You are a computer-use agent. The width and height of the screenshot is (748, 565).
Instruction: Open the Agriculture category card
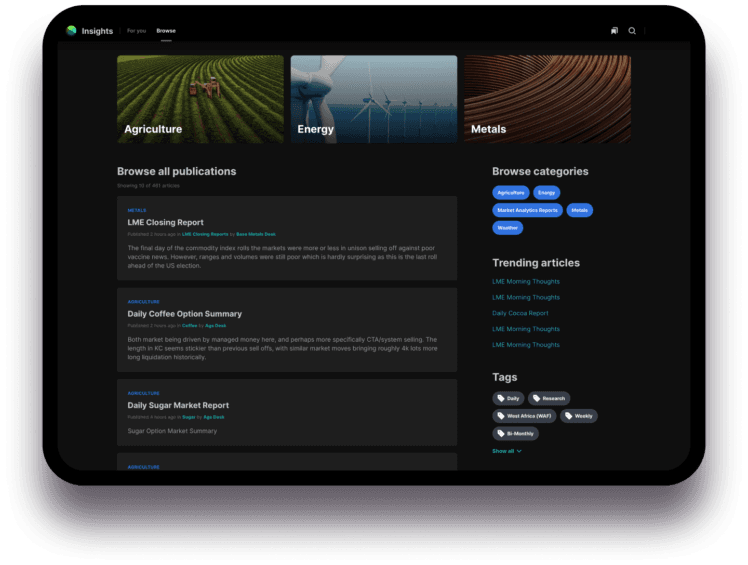point(200,99)
